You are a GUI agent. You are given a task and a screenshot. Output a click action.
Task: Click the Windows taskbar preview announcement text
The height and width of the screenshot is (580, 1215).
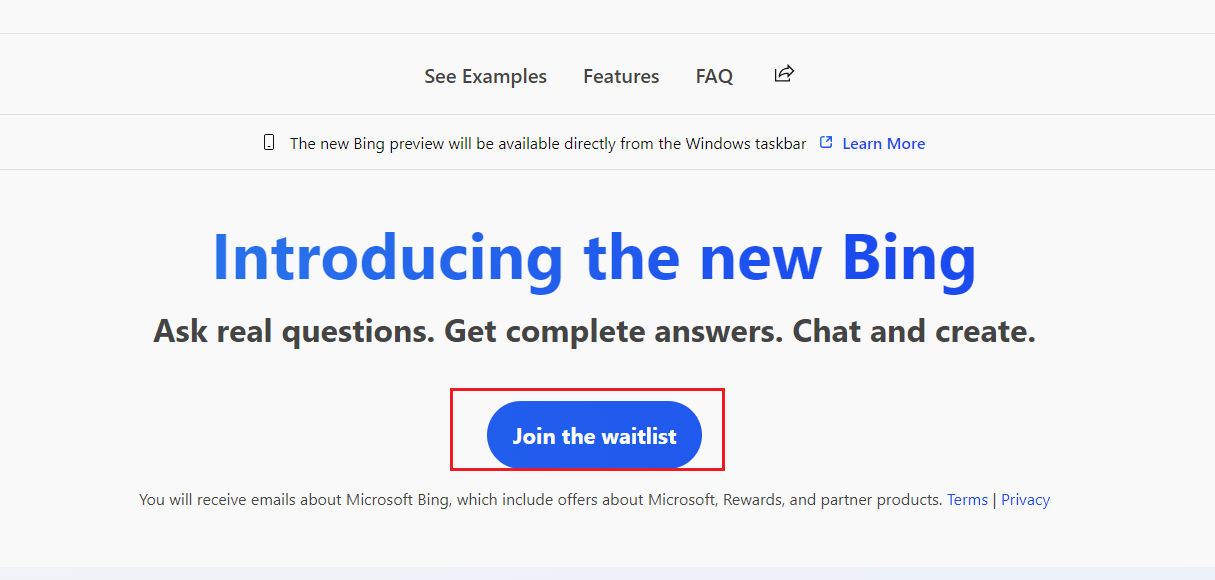[547, 144]
